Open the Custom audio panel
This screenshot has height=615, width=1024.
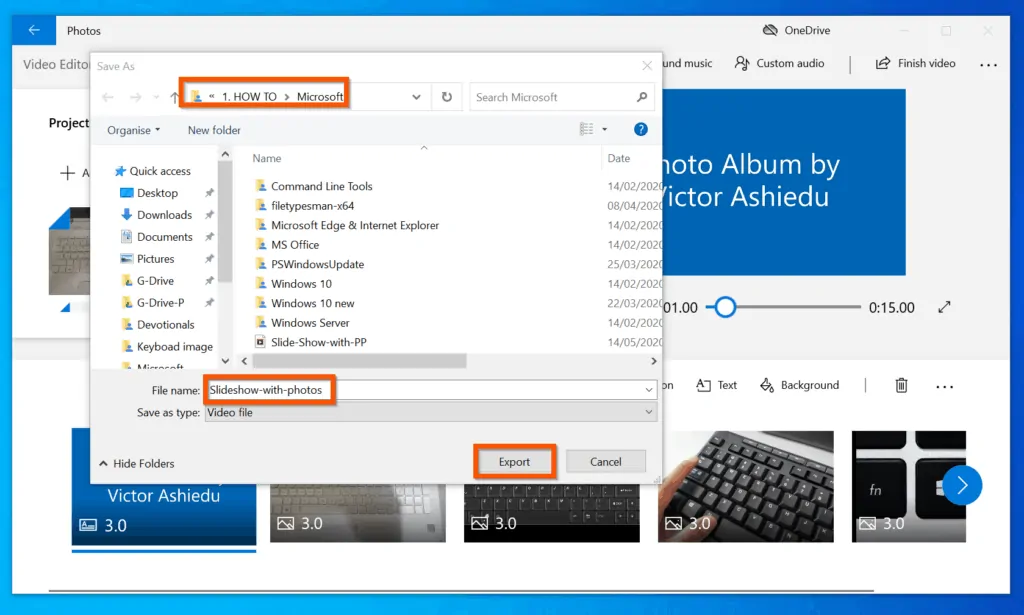pos(779,62)
